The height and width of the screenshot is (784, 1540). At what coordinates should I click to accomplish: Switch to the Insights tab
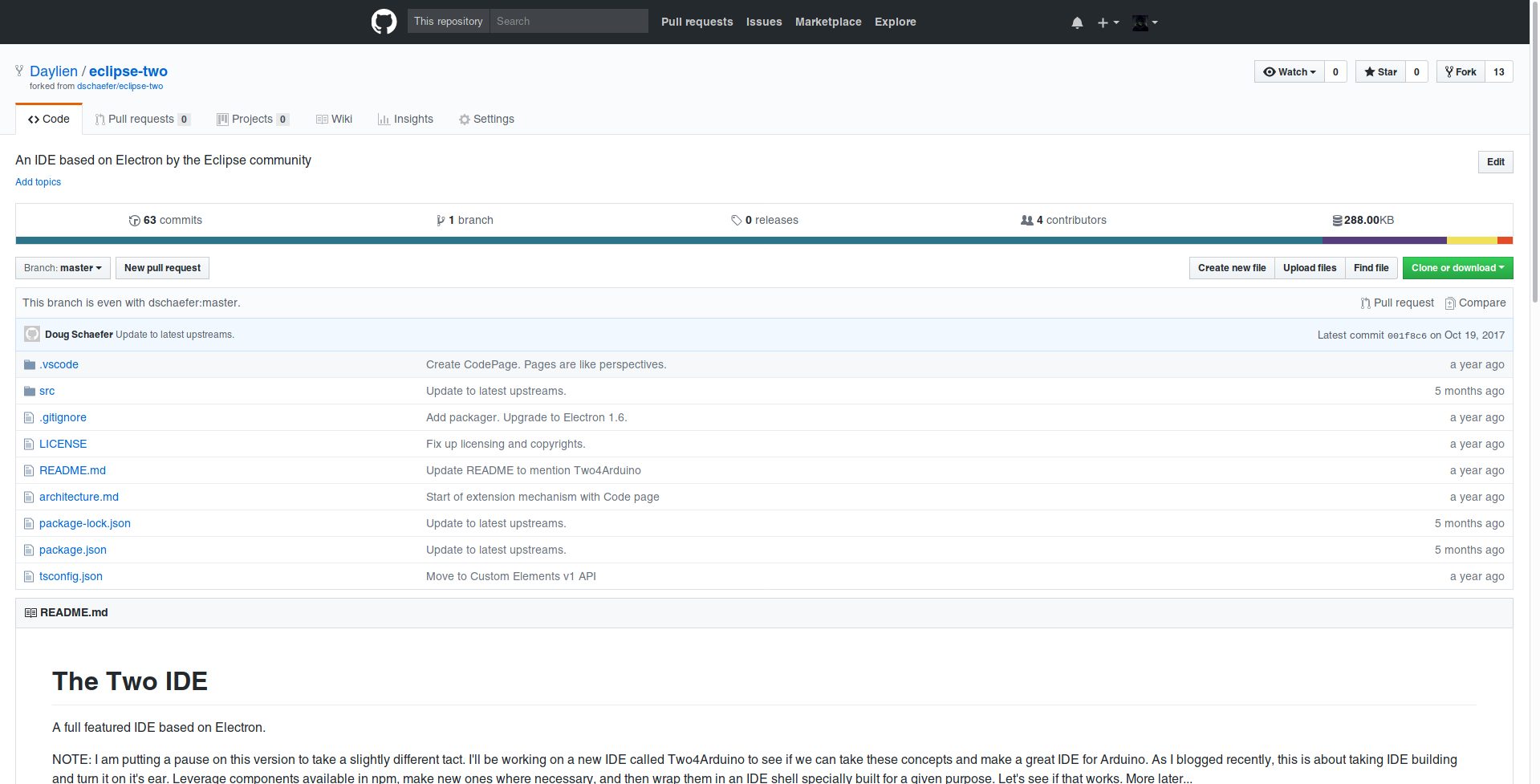[405, 119]
